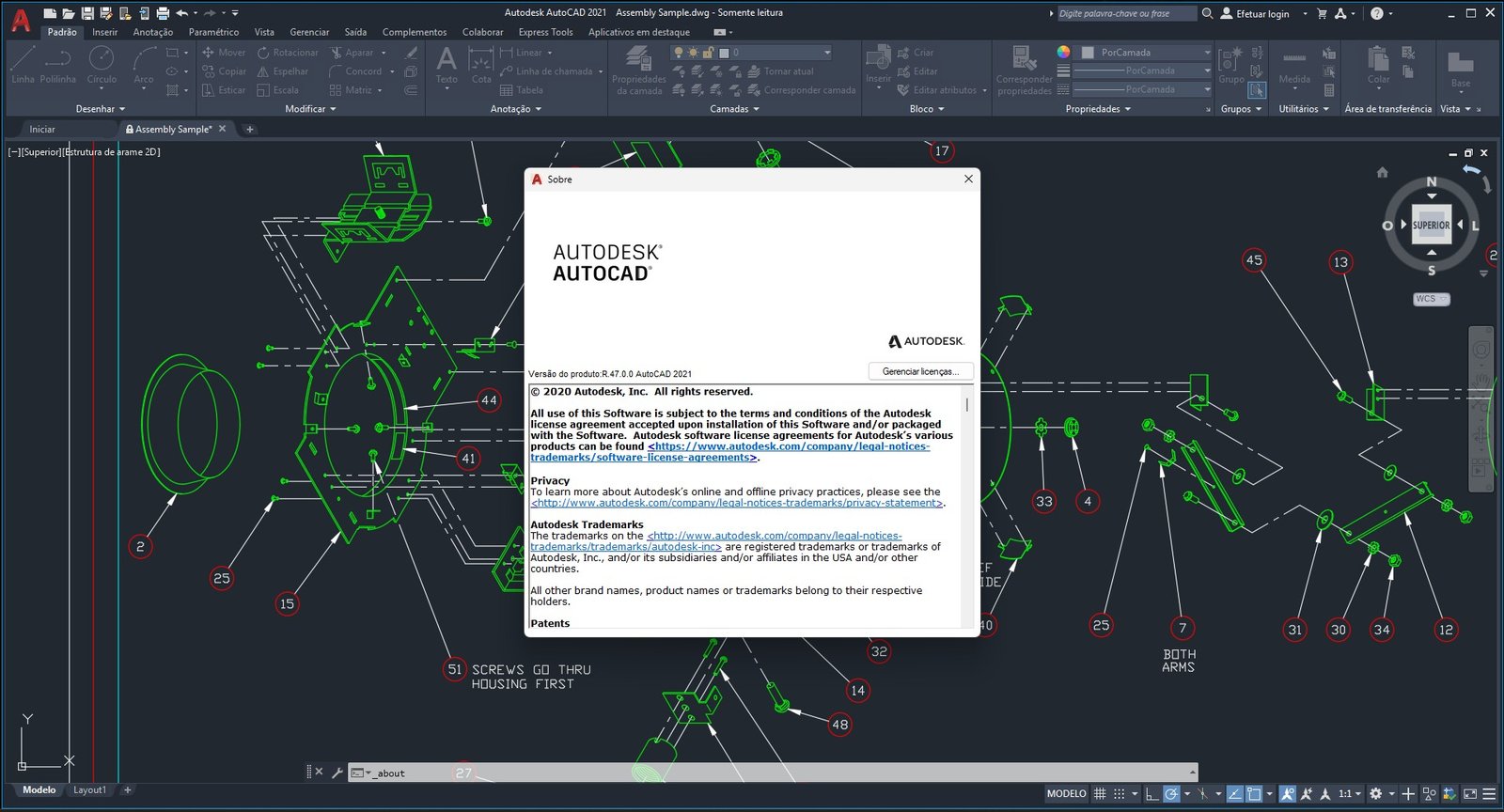This screenshot has width=1504, height=812.
Task: Toggle the drawing grid display in status bar
Action: [x=1100, y=793]
